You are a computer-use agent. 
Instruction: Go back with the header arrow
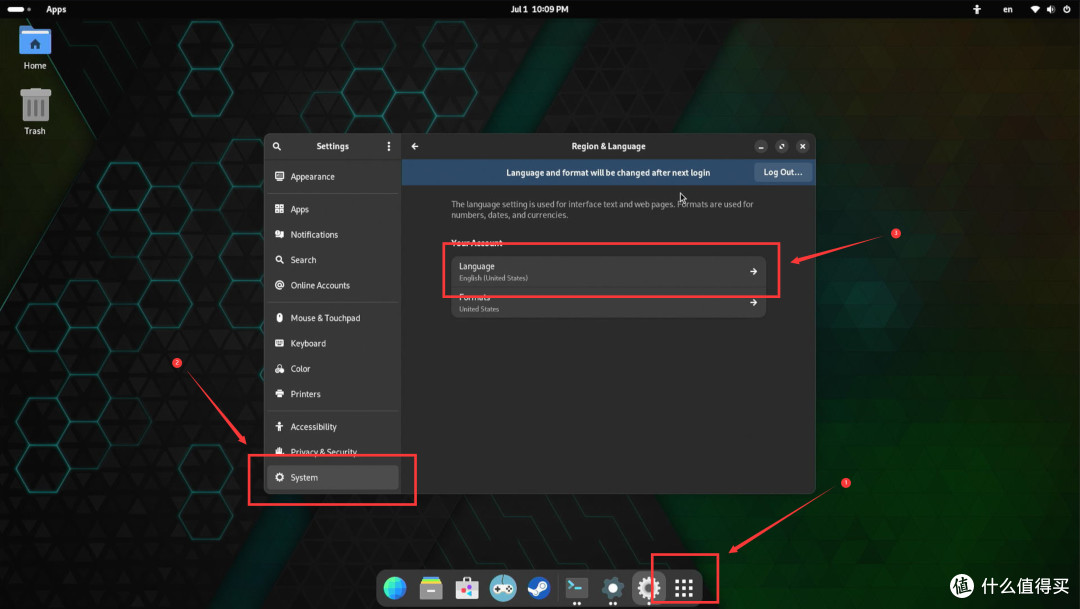pos(415,146)
